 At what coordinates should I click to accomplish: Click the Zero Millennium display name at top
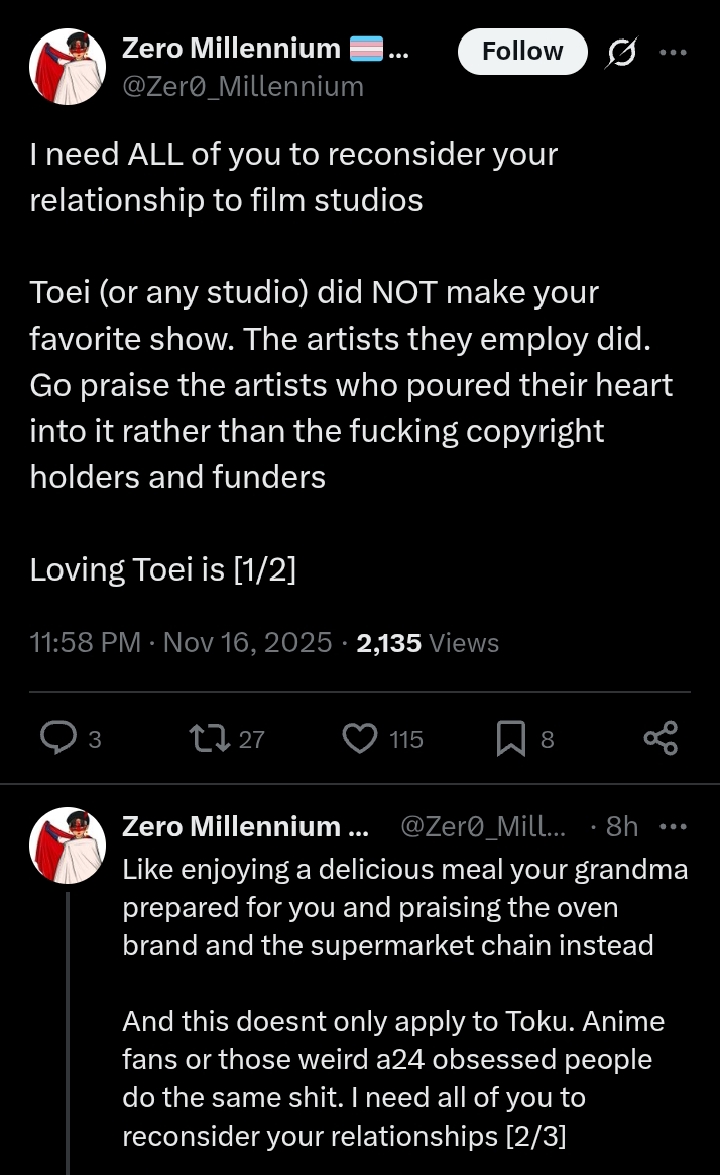pyautogui.click(x=231, y=47)
